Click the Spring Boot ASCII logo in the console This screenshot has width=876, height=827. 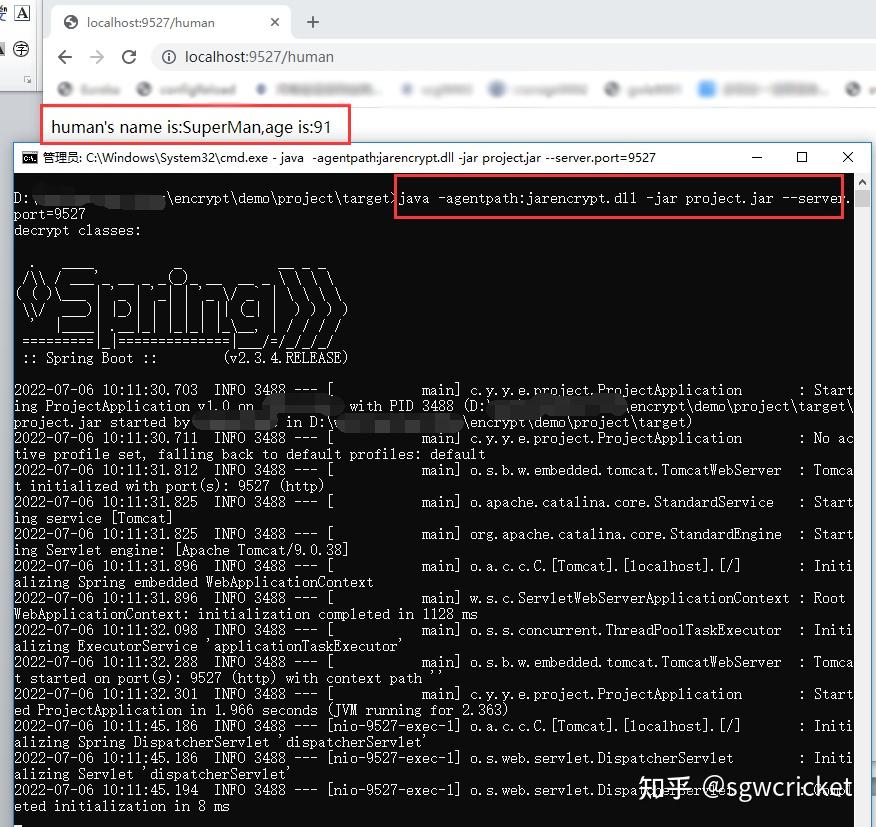(x=180, y=300)
